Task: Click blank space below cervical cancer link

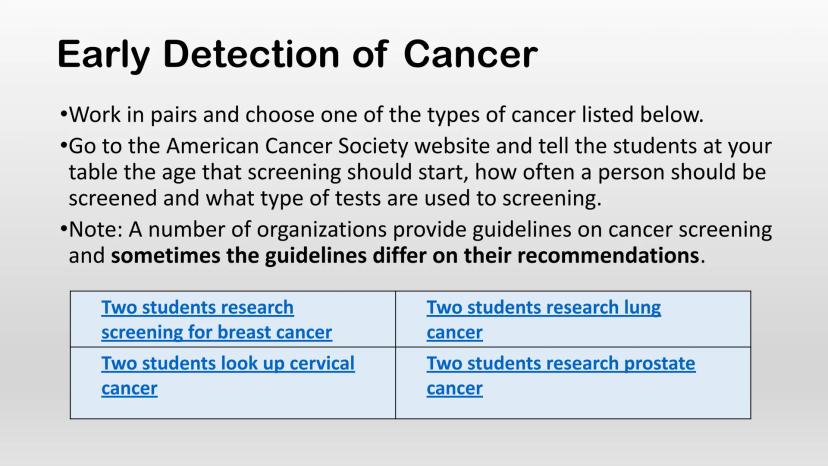Action: pyautogui.click(x=230, y=403)
